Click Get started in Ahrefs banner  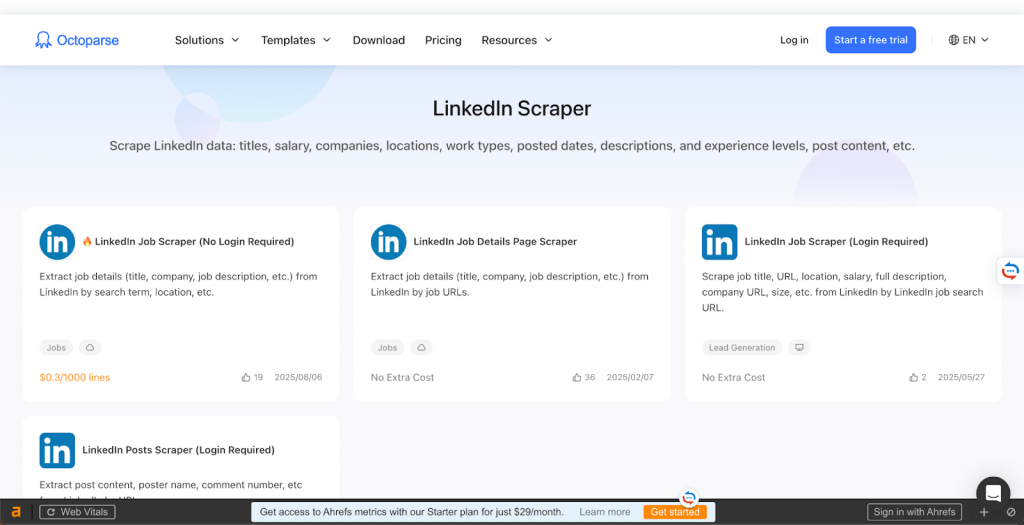click(x=675, y=512)
